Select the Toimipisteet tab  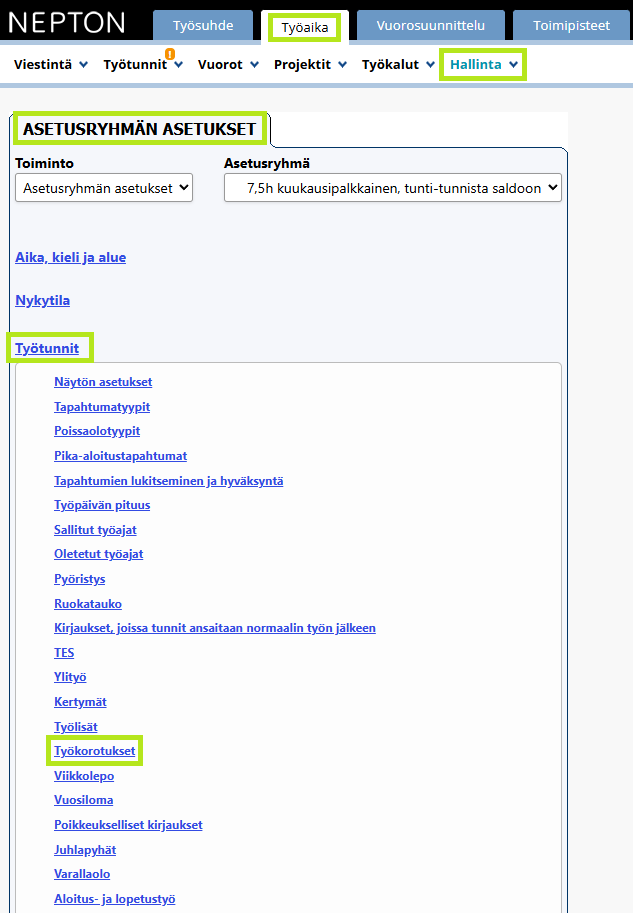(x=571, y=26)
